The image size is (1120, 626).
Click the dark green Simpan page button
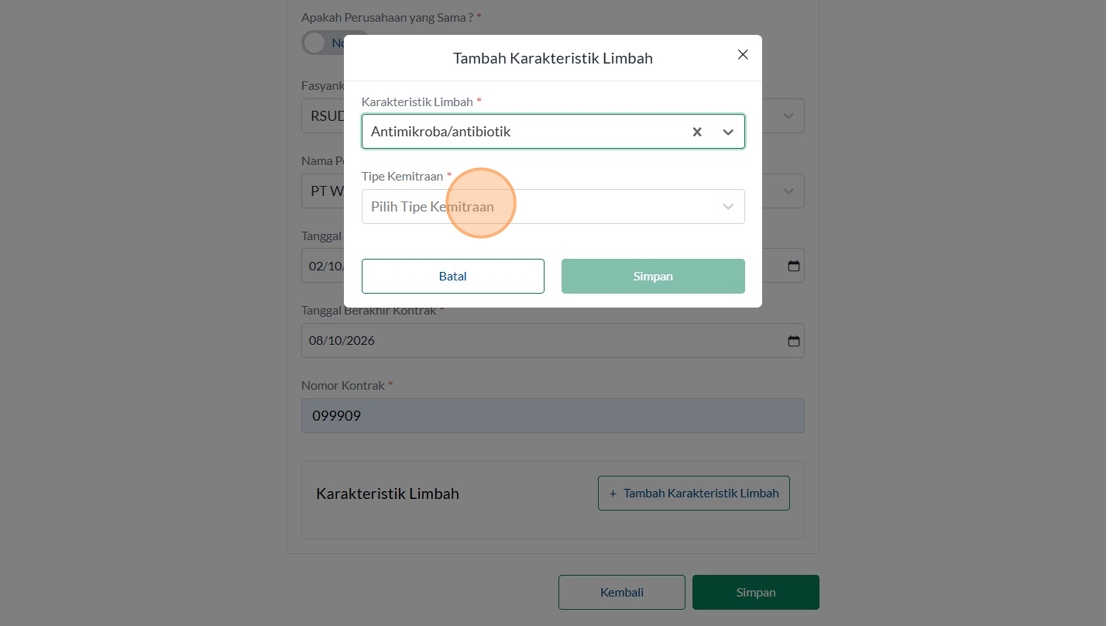(x=756, y=592)
